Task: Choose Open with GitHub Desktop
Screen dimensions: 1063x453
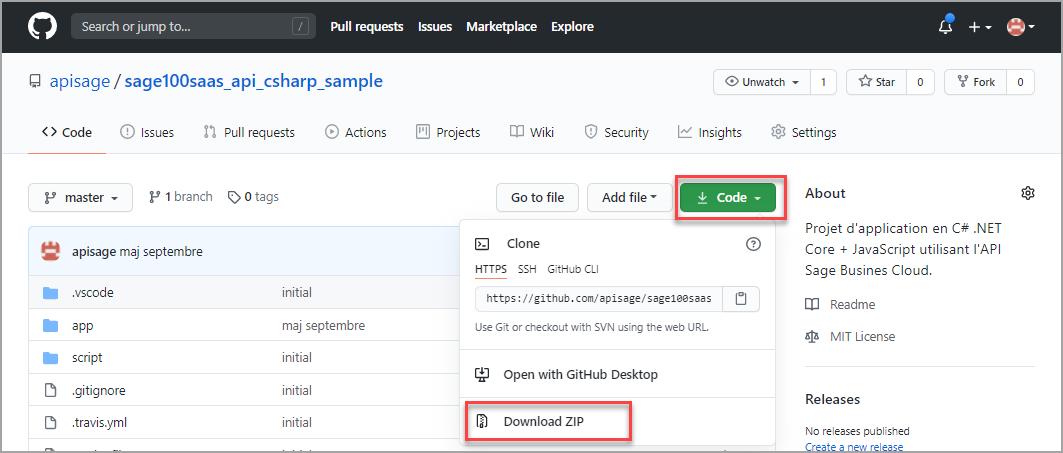Action: tap(567, 374)
